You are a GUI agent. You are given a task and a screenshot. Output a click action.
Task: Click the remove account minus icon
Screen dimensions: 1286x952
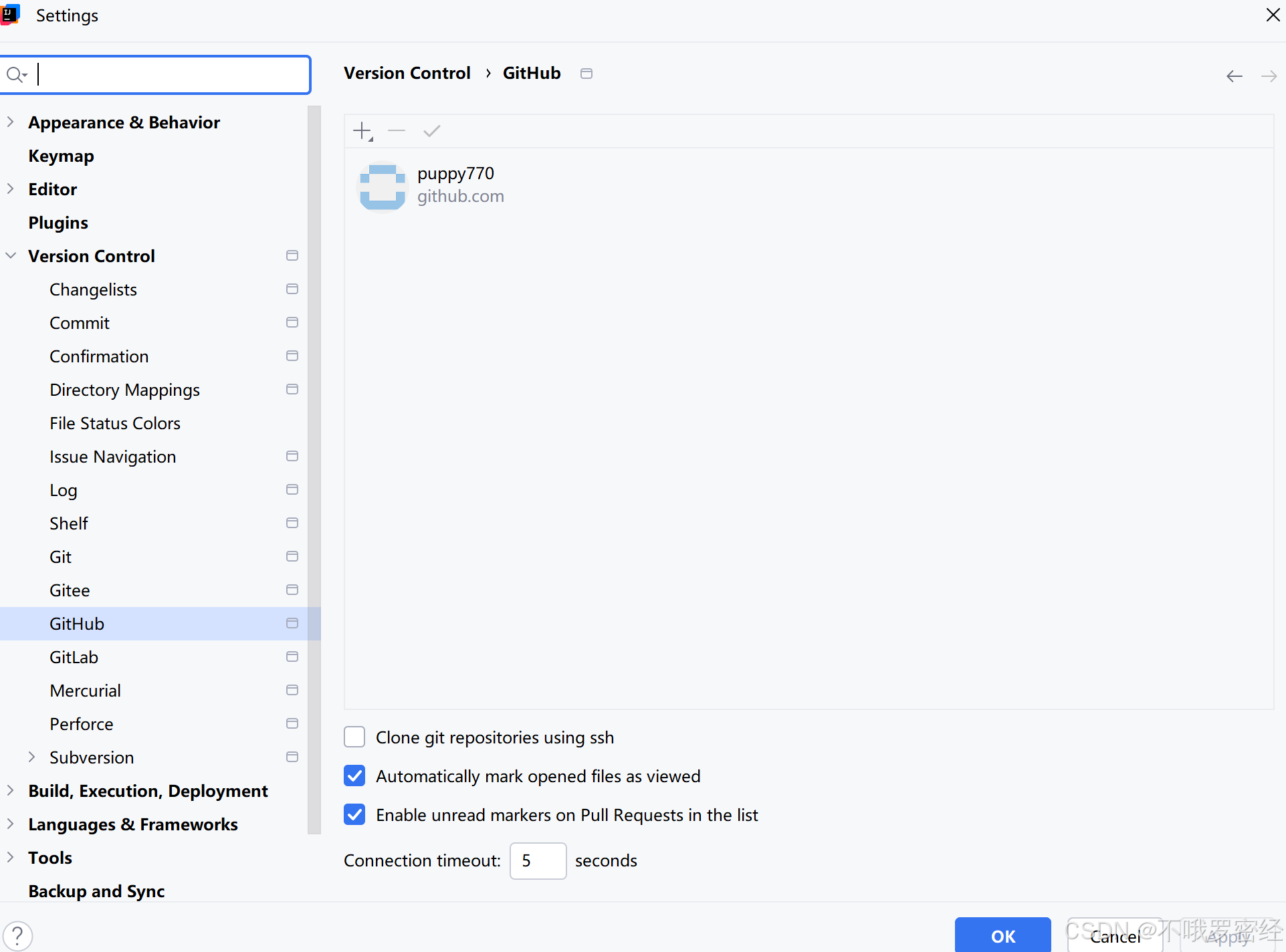coord(397,131)
